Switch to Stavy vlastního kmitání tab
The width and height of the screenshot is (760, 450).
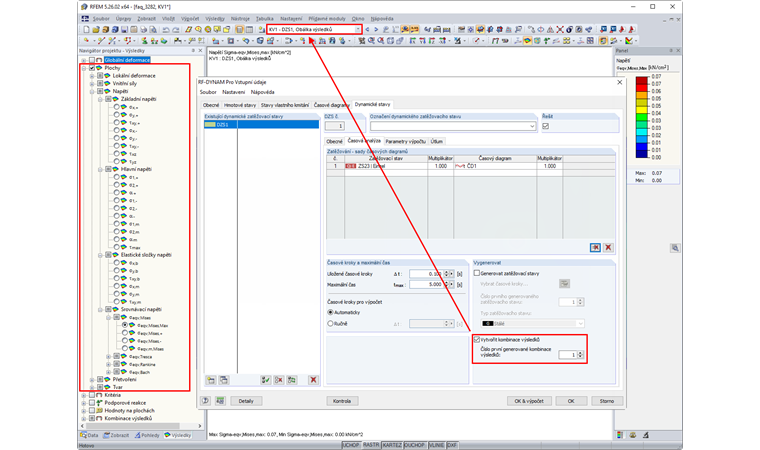tap(285, 105)
